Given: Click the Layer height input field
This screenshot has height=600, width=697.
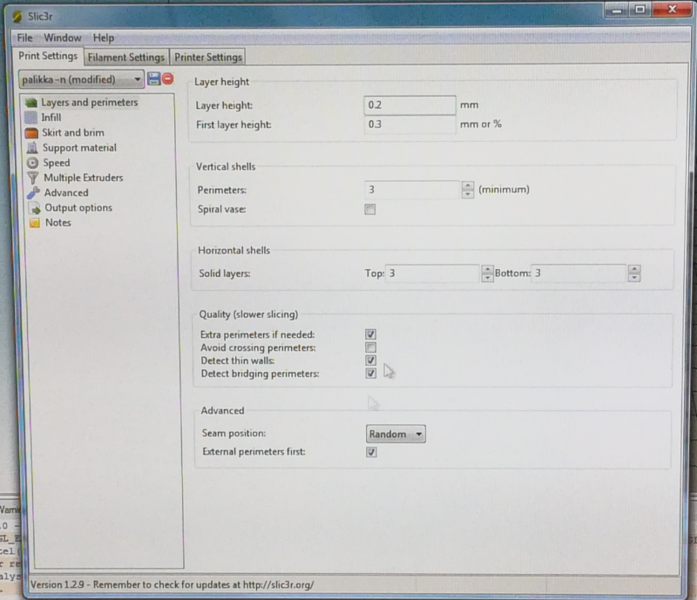Looking at the screenshot, I should pyautogui.click(x=410, y=105).
